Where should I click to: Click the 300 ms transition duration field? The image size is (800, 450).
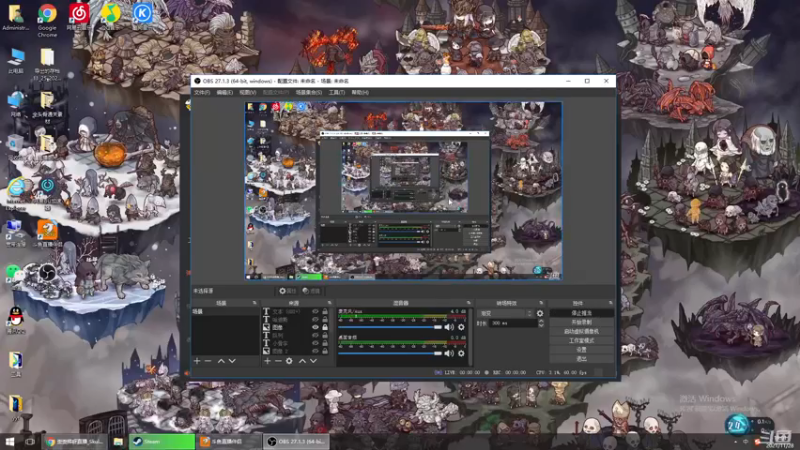[513, 323]
